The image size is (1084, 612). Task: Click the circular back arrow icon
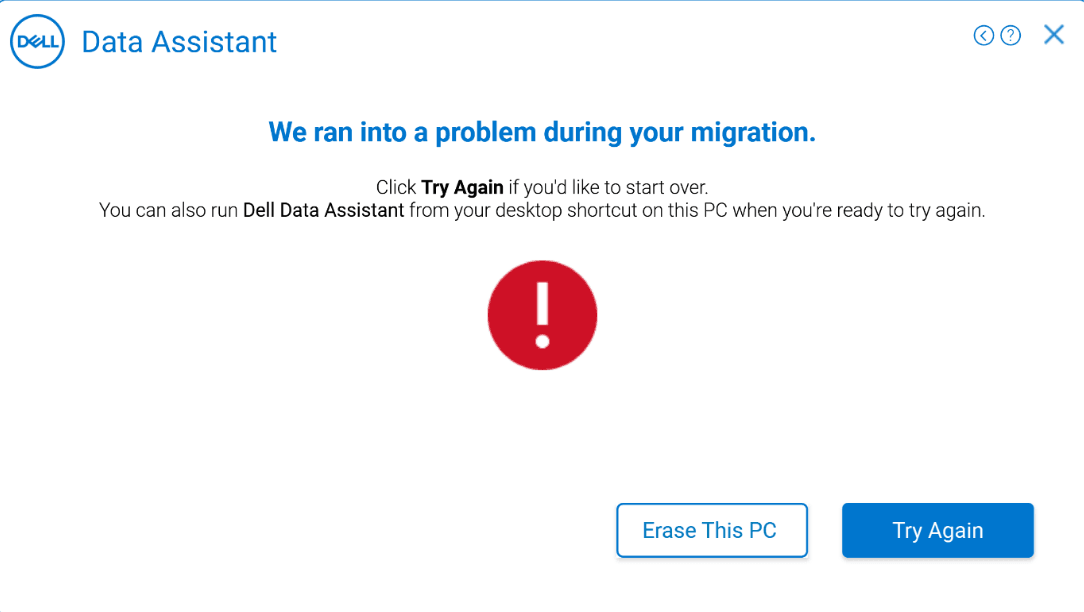[x=984, y=36]
